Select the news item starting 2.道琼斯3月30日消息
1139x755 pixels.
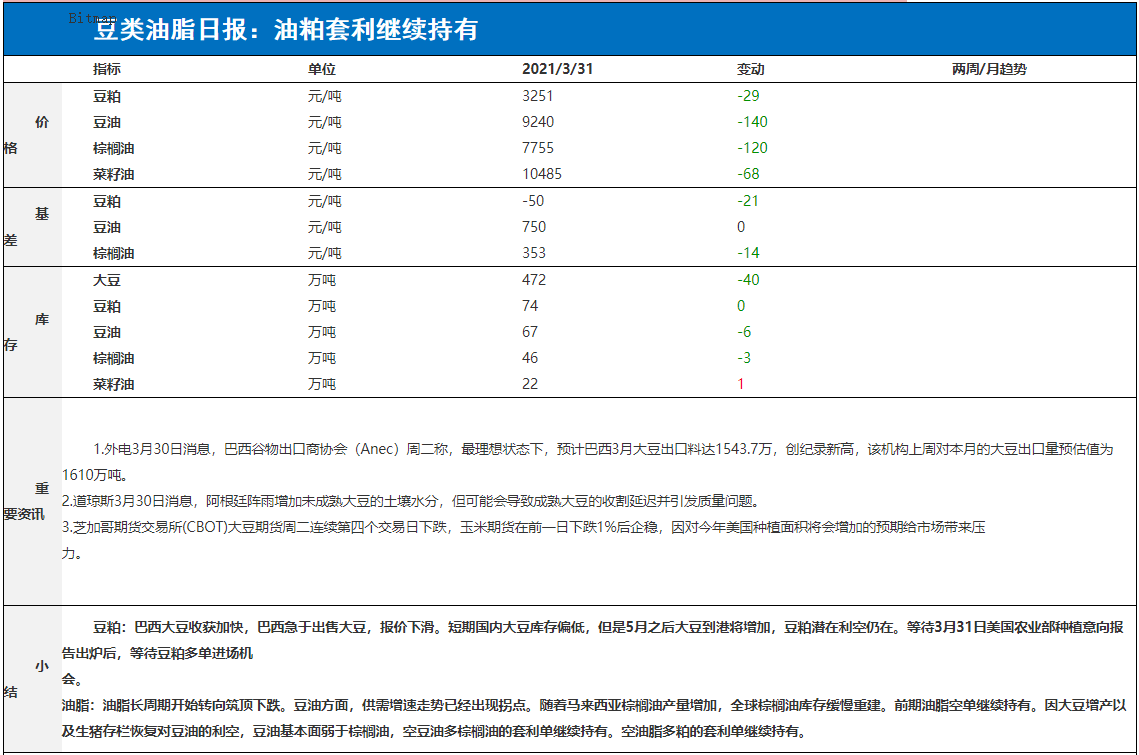pos(413,501)
